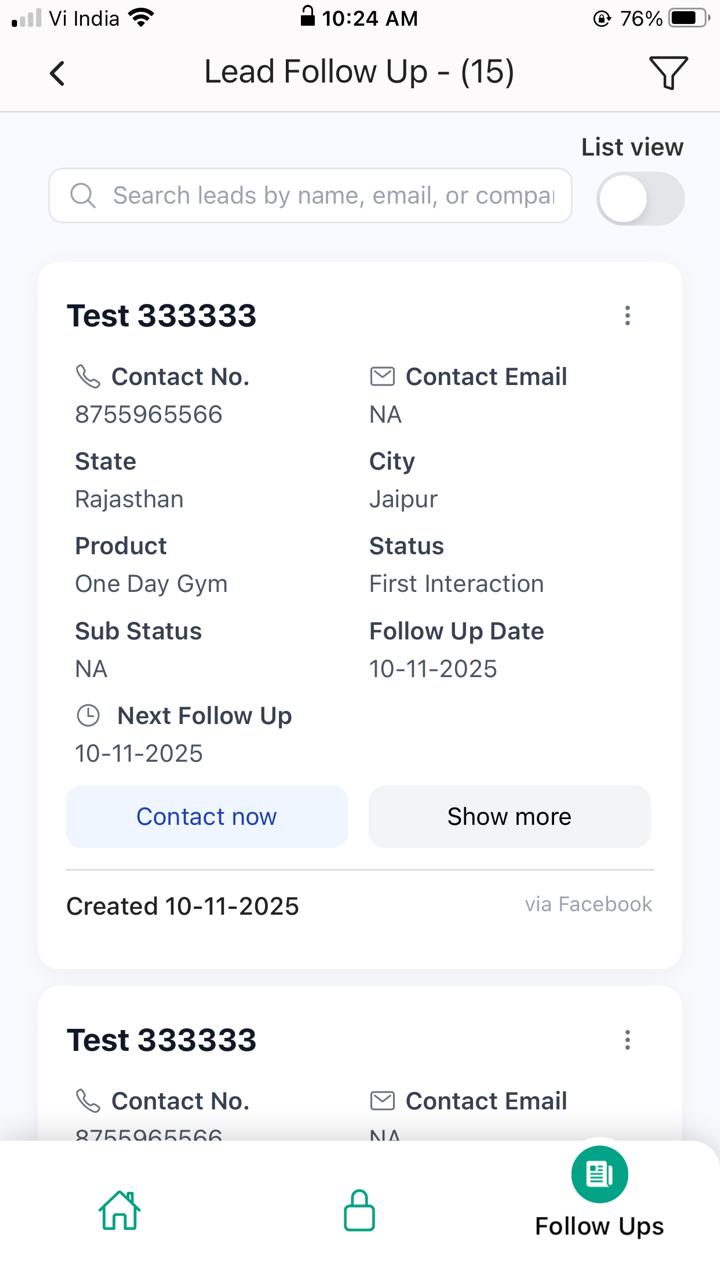
Task: Open three-dot menu on first lead card
Action: (627, 316)
